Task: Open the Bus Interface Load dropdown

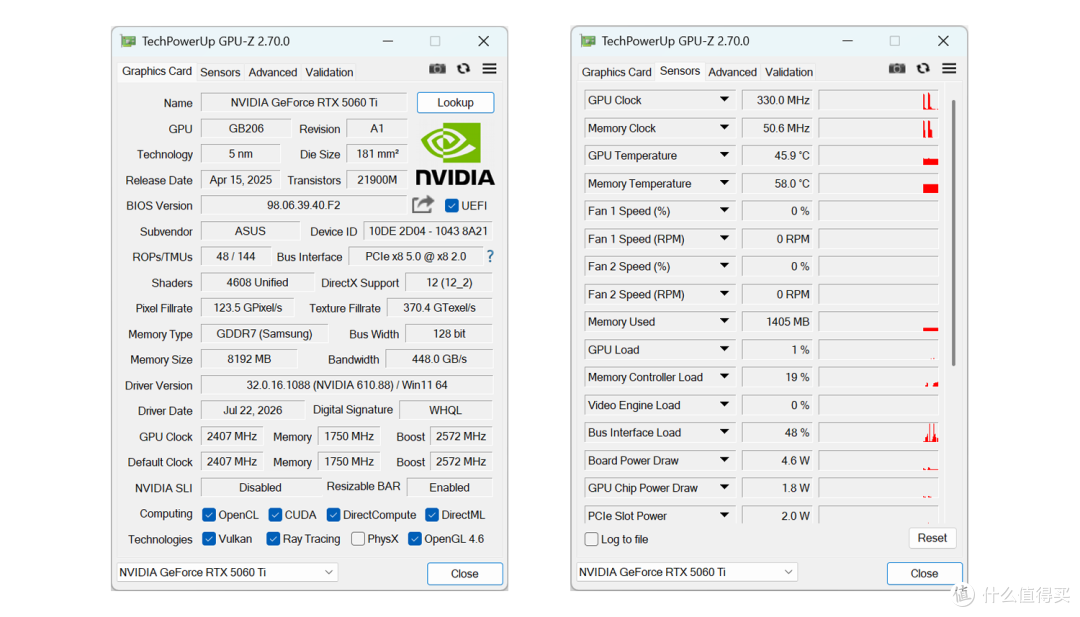Action: [724, 432]
